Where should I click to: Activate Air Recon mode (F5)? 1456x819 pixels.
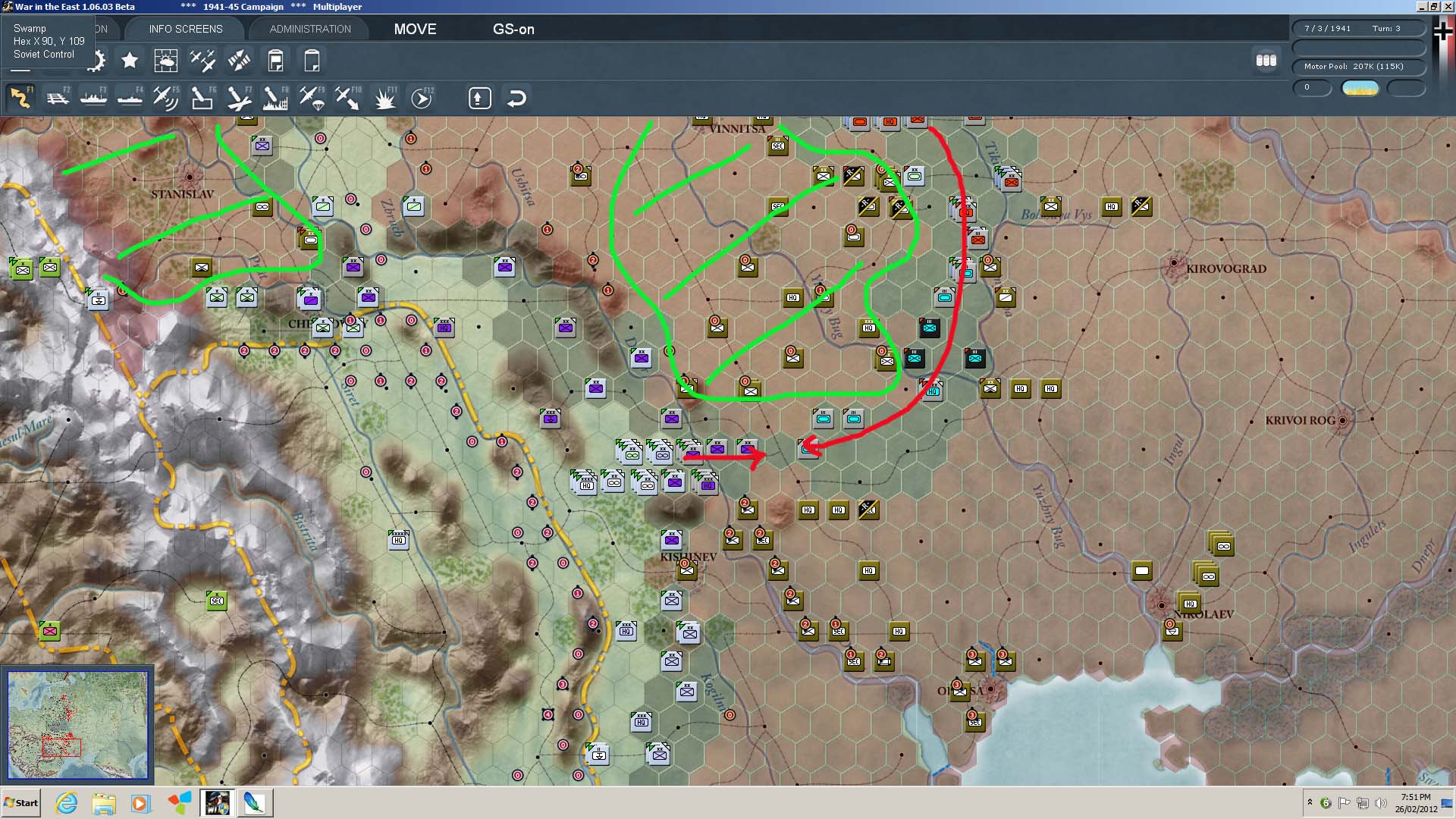(166, 98)
